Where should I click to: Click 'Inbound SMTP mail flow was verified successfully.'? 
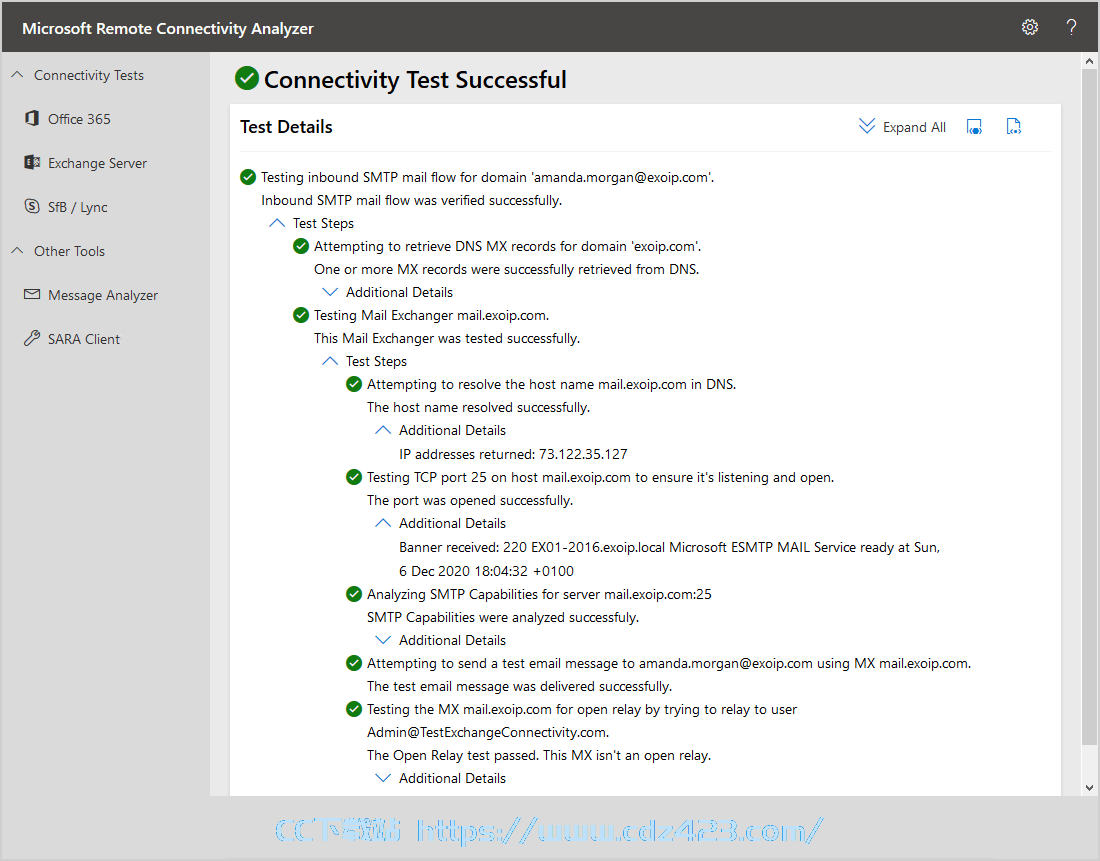[412, 201]
